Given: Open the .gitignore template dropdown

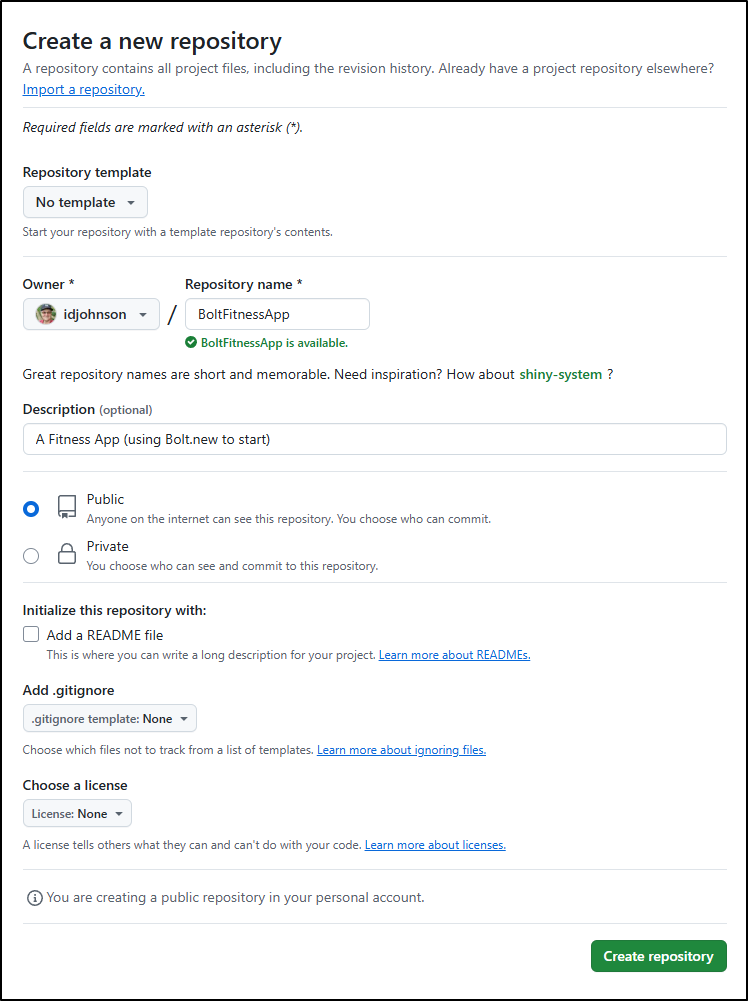Looking at the screenshot, I should pyautogui.click(x=110, y=718).
